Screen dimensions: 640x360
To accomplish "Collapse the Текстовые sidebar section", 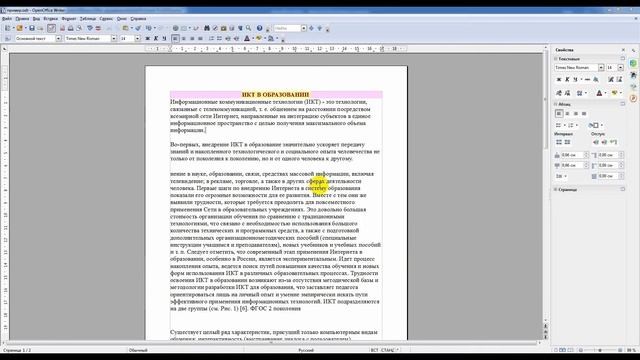I will [555, 59].
